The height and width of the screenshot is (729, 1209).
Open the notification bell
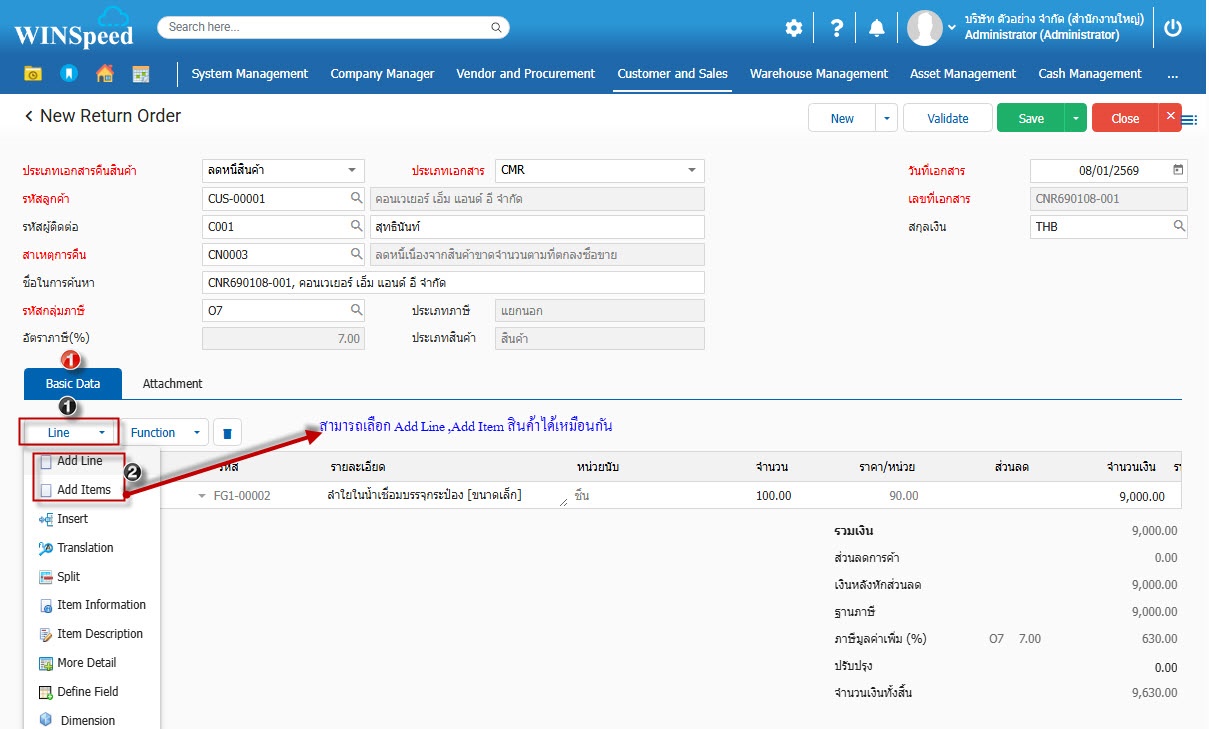(876, 28)
